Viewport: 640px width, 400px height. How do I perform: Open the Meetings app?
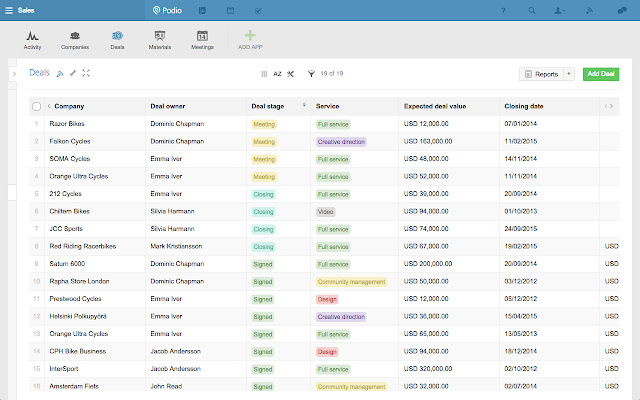click(x=202, y=40)
